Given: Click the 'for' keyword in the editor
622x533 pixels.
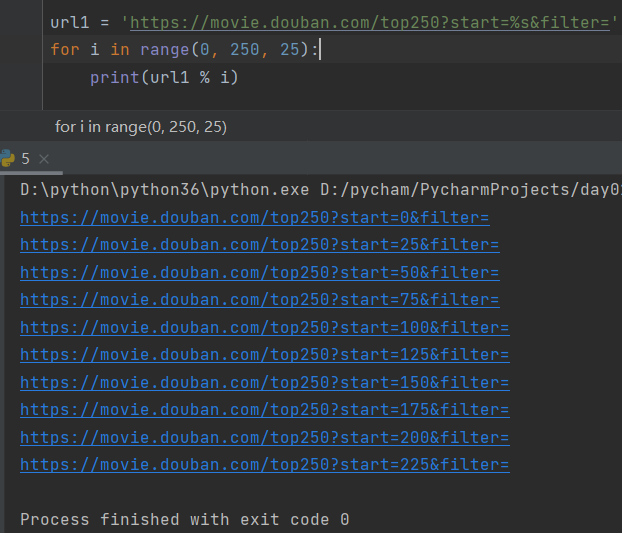Looking at the screenshot, I should [x=65, y=50].
